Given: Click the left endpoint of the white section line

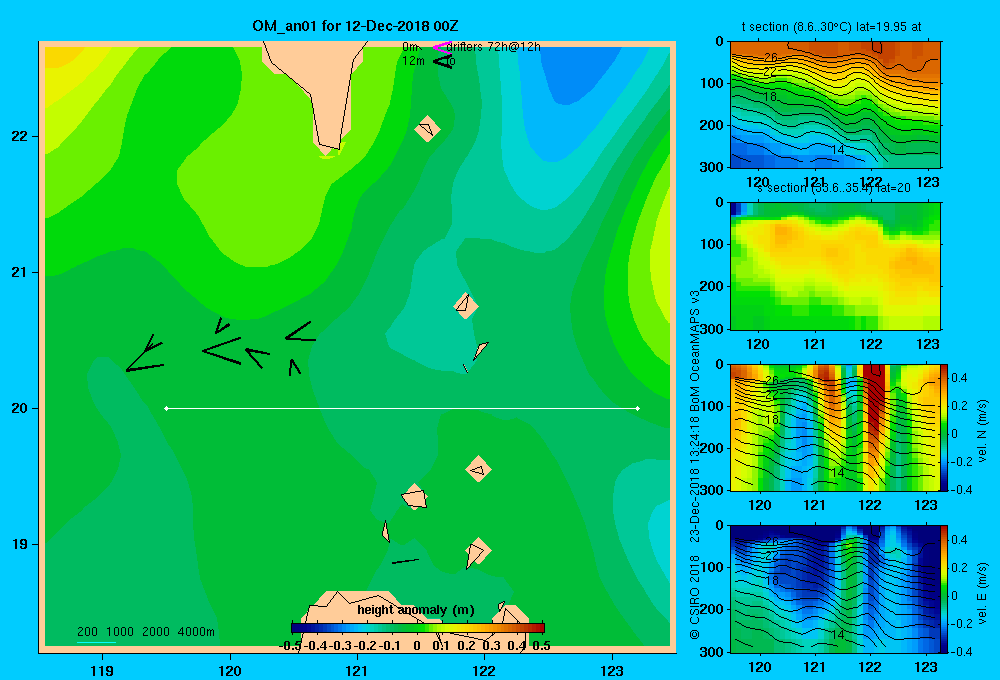Looking at the screenshot, I should [166, 408].
